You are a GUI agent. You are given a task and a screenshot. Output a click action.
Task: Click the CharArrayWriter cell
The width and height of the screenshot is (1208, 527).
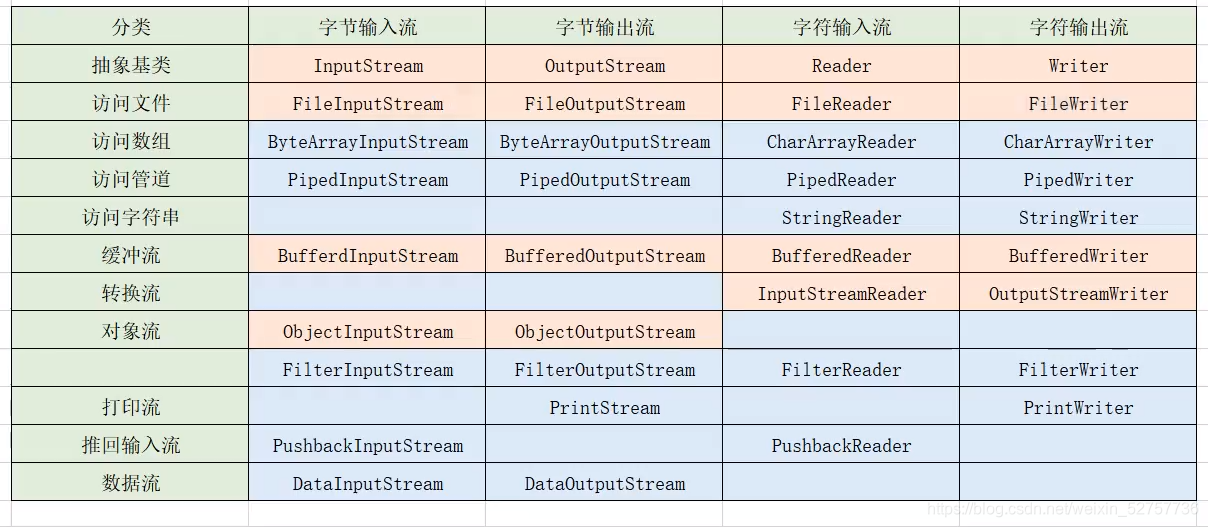pos(1078,141)
